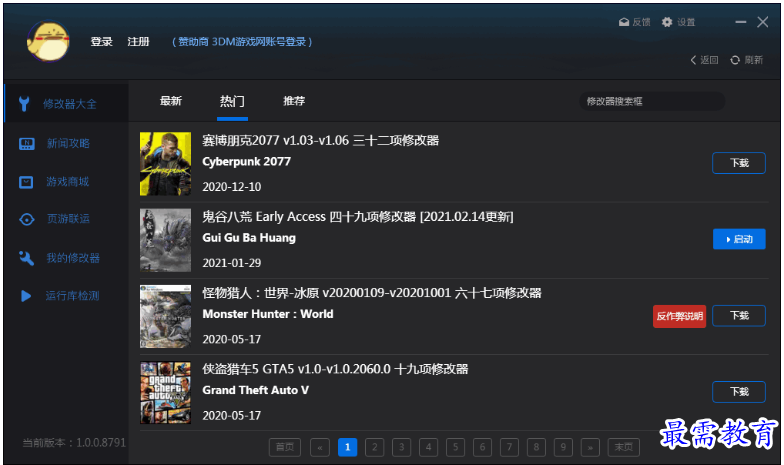Viewport: 784px width, 465px height.
Task: Click the play icon beside 运行库检测
Action: 26,296
